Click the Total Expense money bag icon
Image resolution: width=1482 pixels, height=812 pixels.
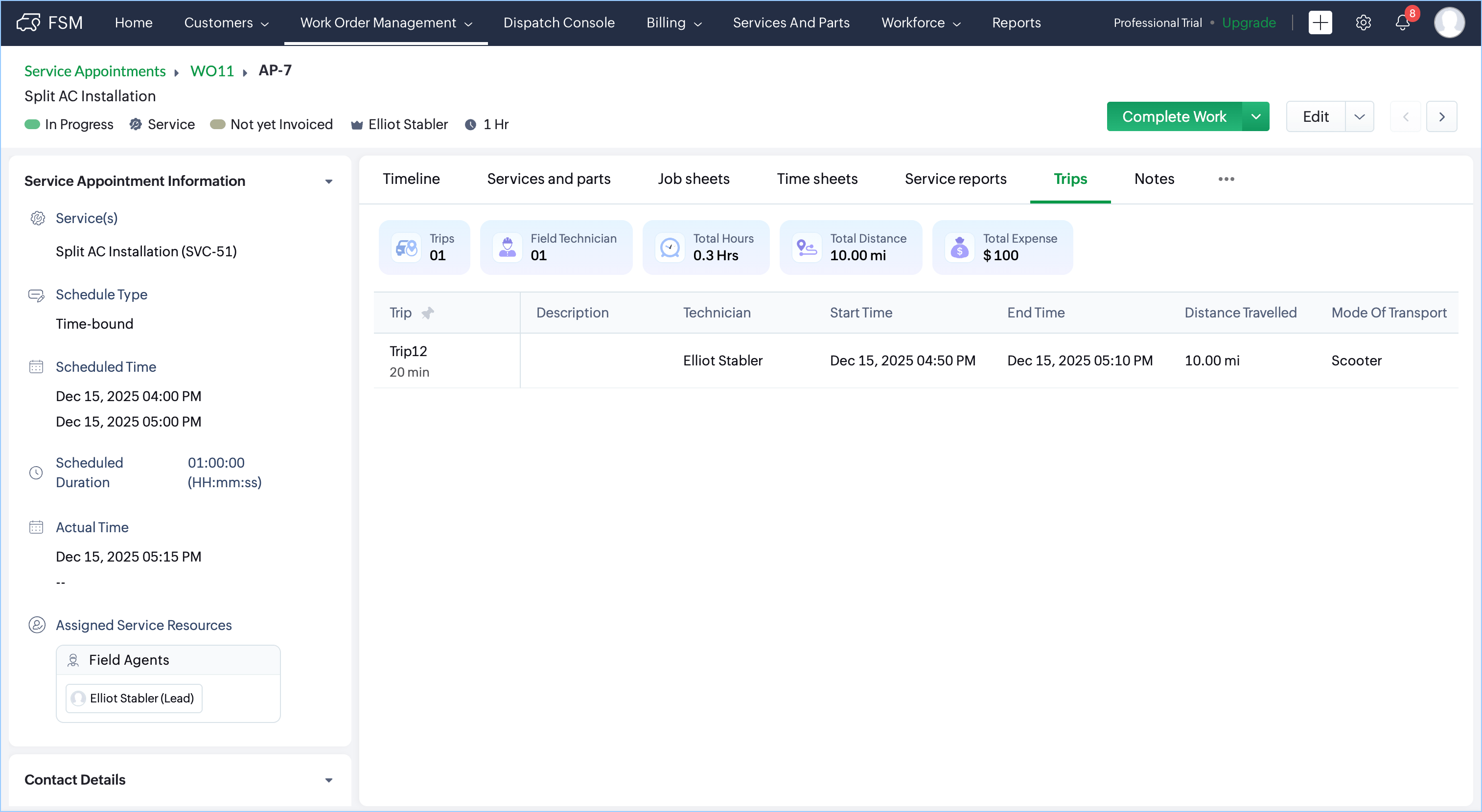click(959, 248)
